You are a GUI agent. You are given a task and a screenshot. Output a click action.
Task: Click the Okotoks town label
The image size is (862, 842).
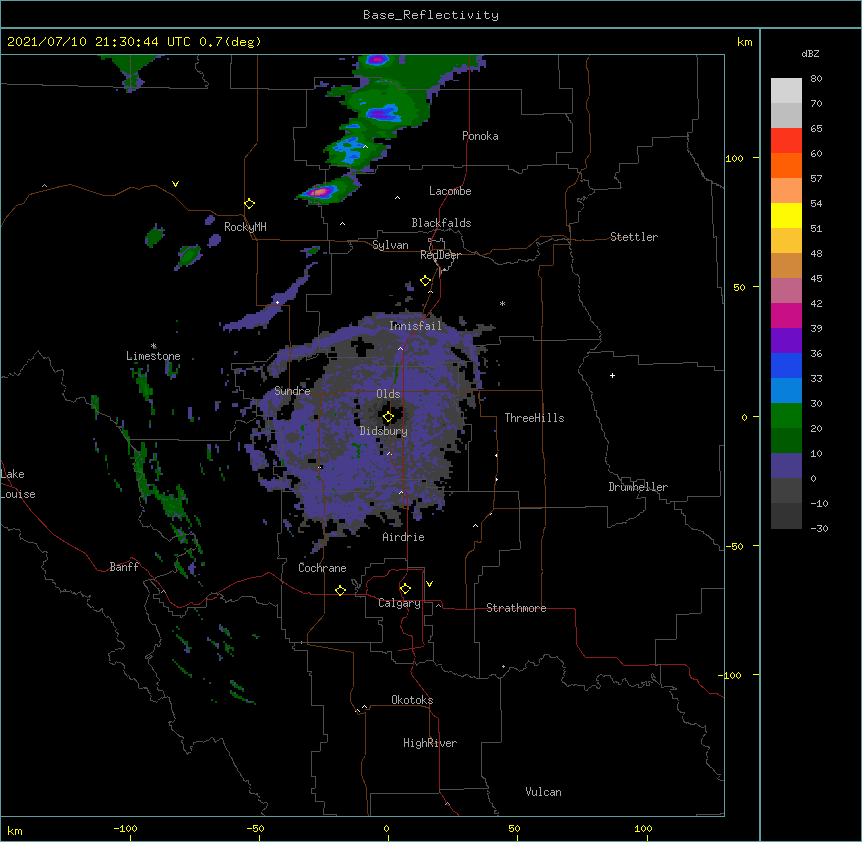[x=412, y=700]
